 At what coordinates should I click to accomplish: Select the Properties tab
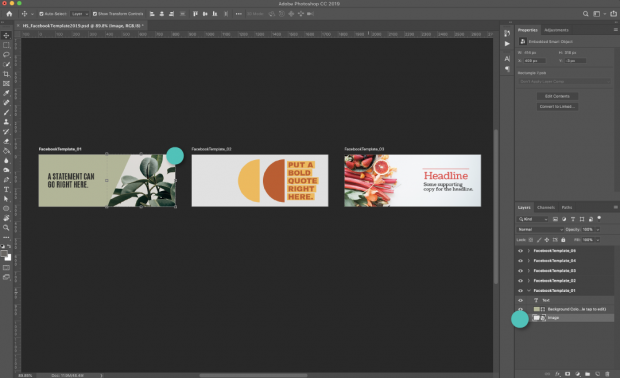point(527,30)
